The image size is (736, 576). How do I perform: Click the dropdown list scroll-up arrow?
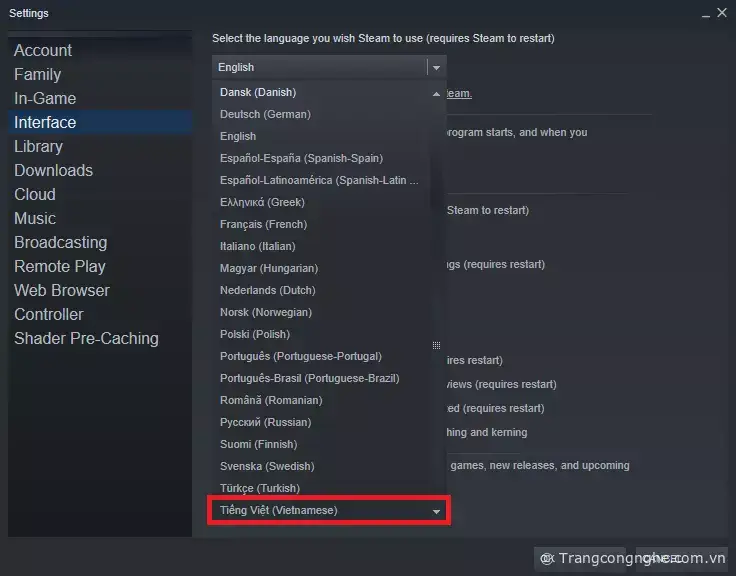pyautogui.click(x=437, y=94)
